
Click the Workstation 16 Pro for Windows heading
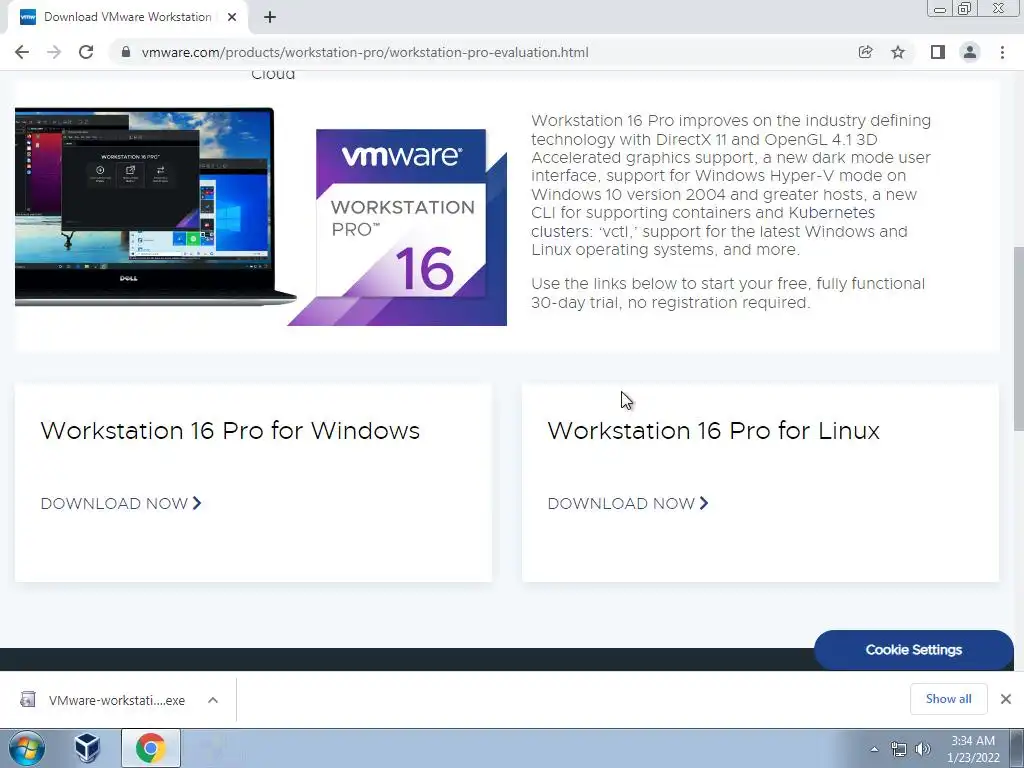point(230,431)
